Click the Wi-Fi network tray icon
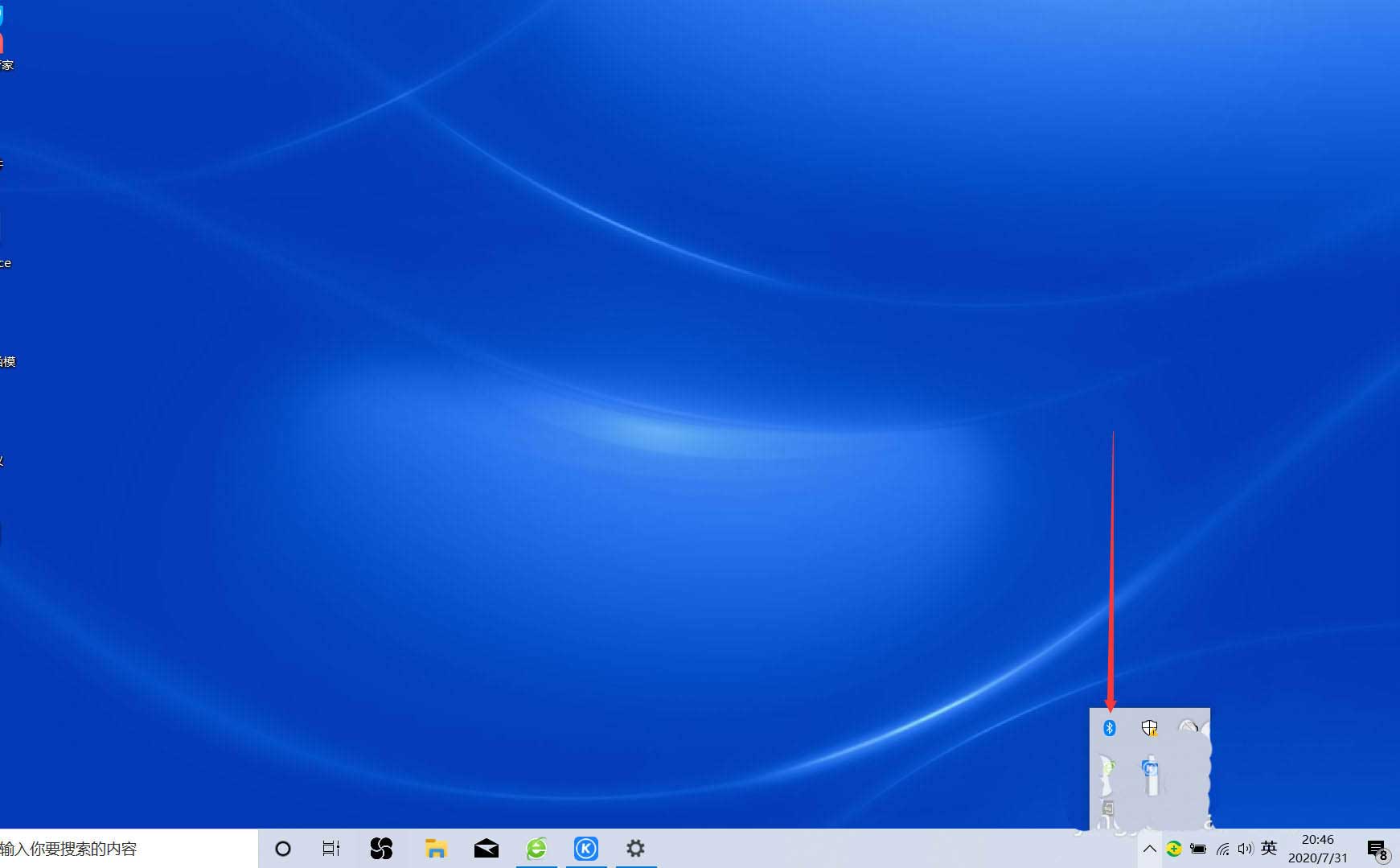This screenshot has height=868, width=1400. pos(1223,849)
